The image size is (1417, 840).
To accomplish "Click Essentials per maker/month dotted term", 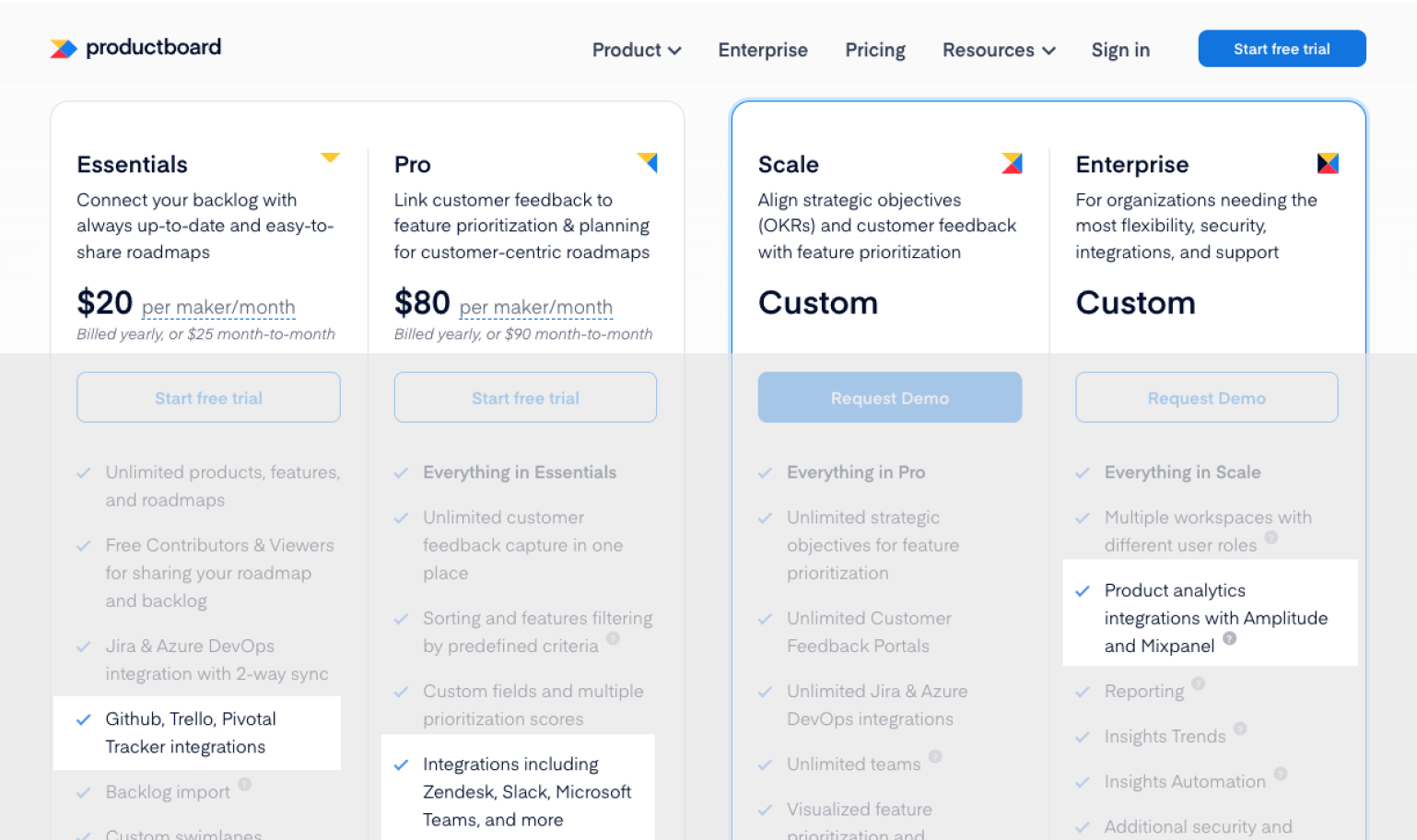I will 218,307.
